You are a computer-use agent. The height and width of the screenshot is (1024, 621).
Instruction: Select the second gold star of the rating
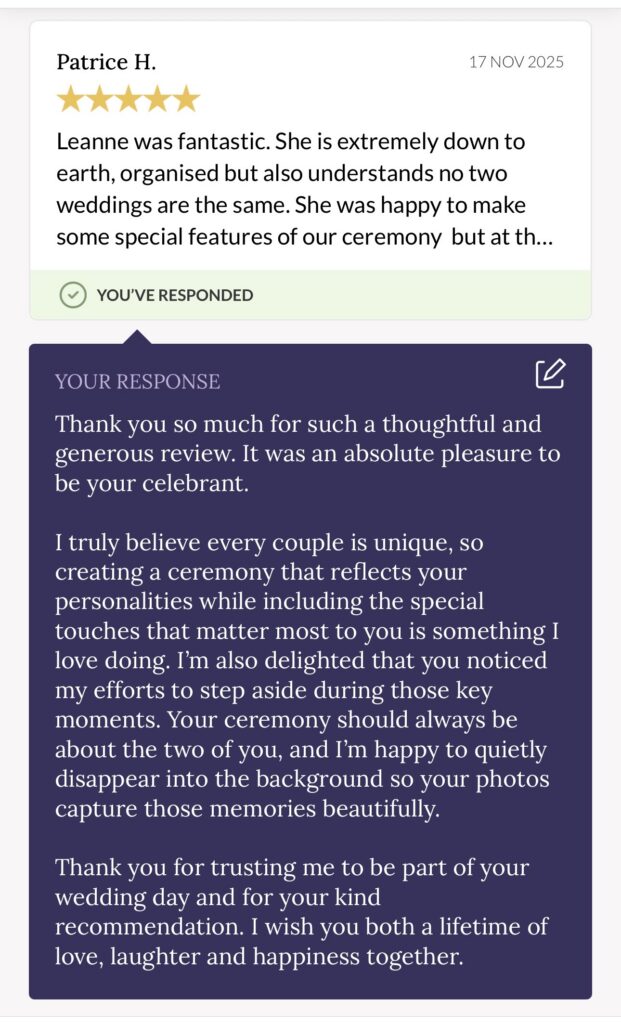coord(99,99)
